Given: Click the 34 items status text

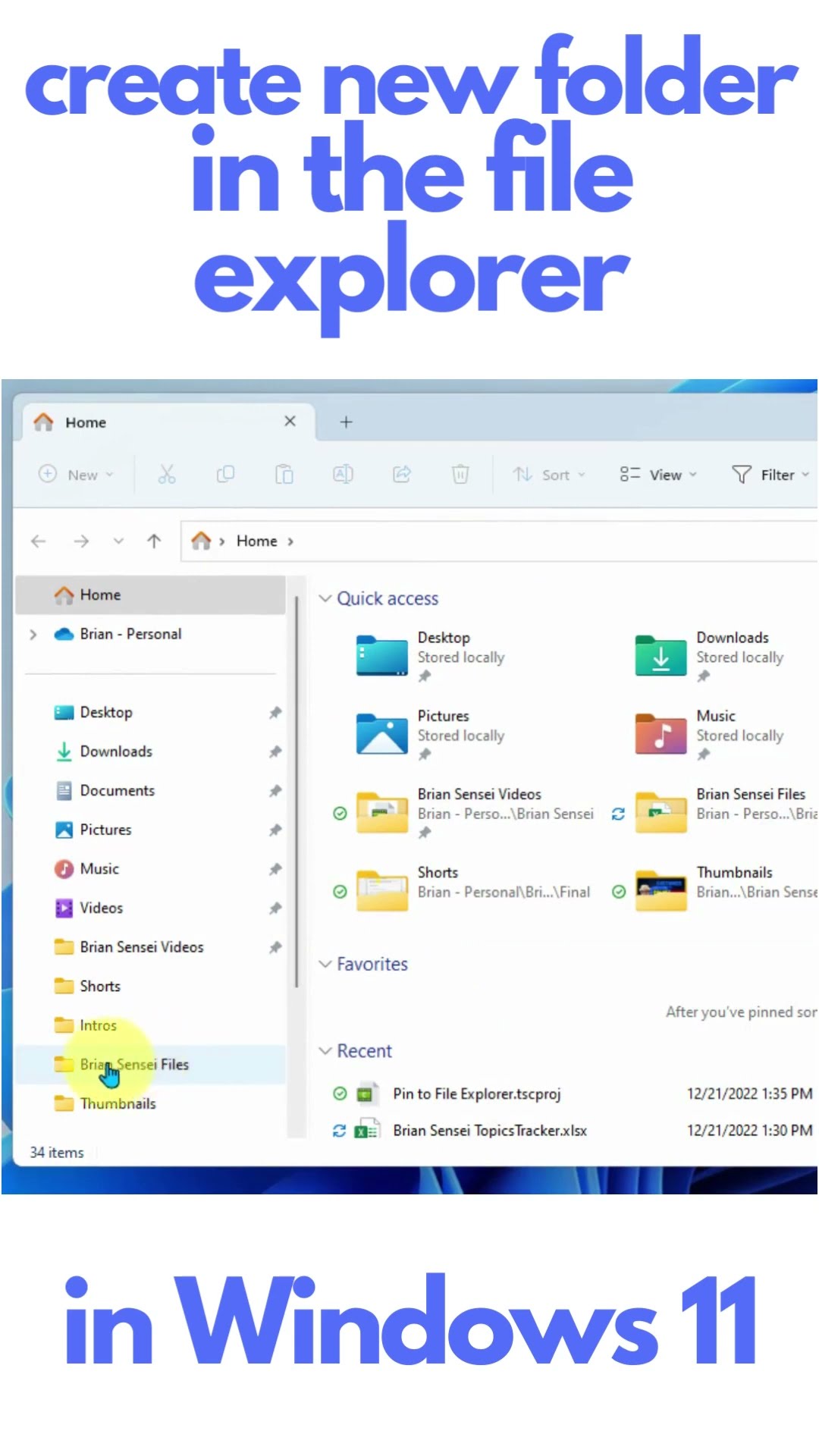Looking at the screenshot, I should [57, 1152].
